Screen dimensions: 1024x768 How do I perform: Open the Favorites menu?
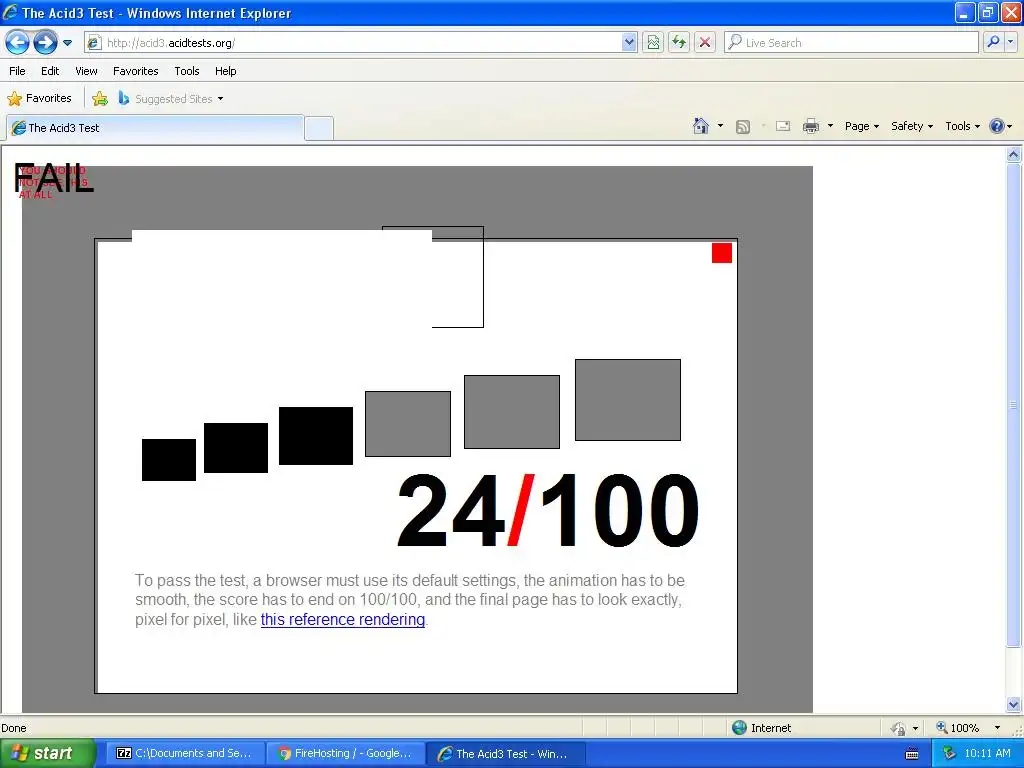(135, 71)
